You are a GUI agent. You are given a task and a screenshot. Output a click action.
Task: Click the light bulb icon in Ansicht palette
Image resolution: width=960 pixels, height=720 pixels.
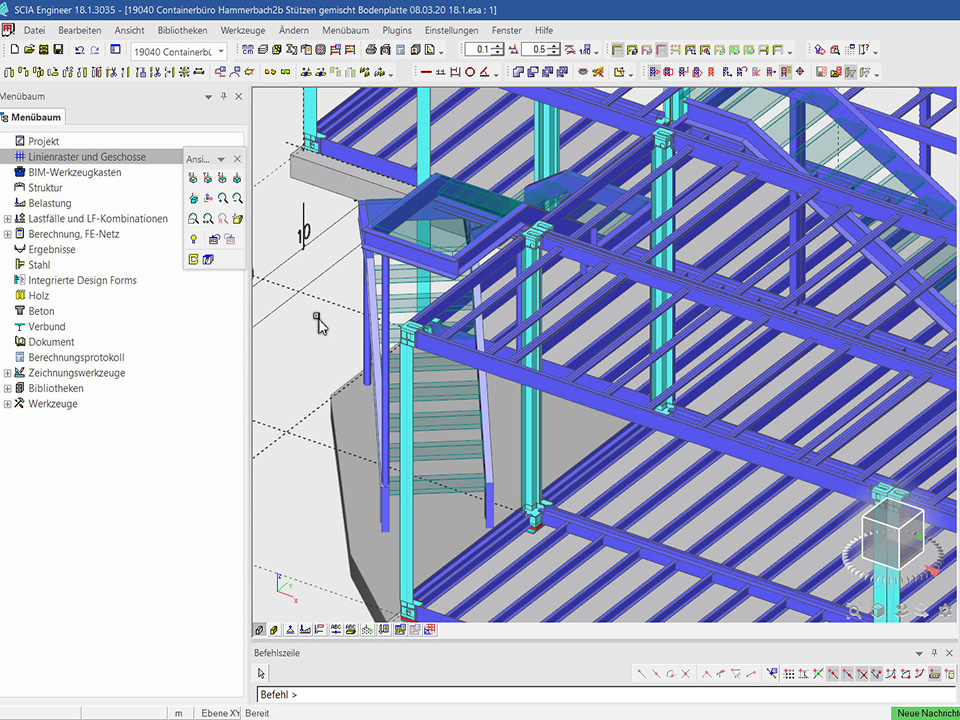(x=193, y=239)
